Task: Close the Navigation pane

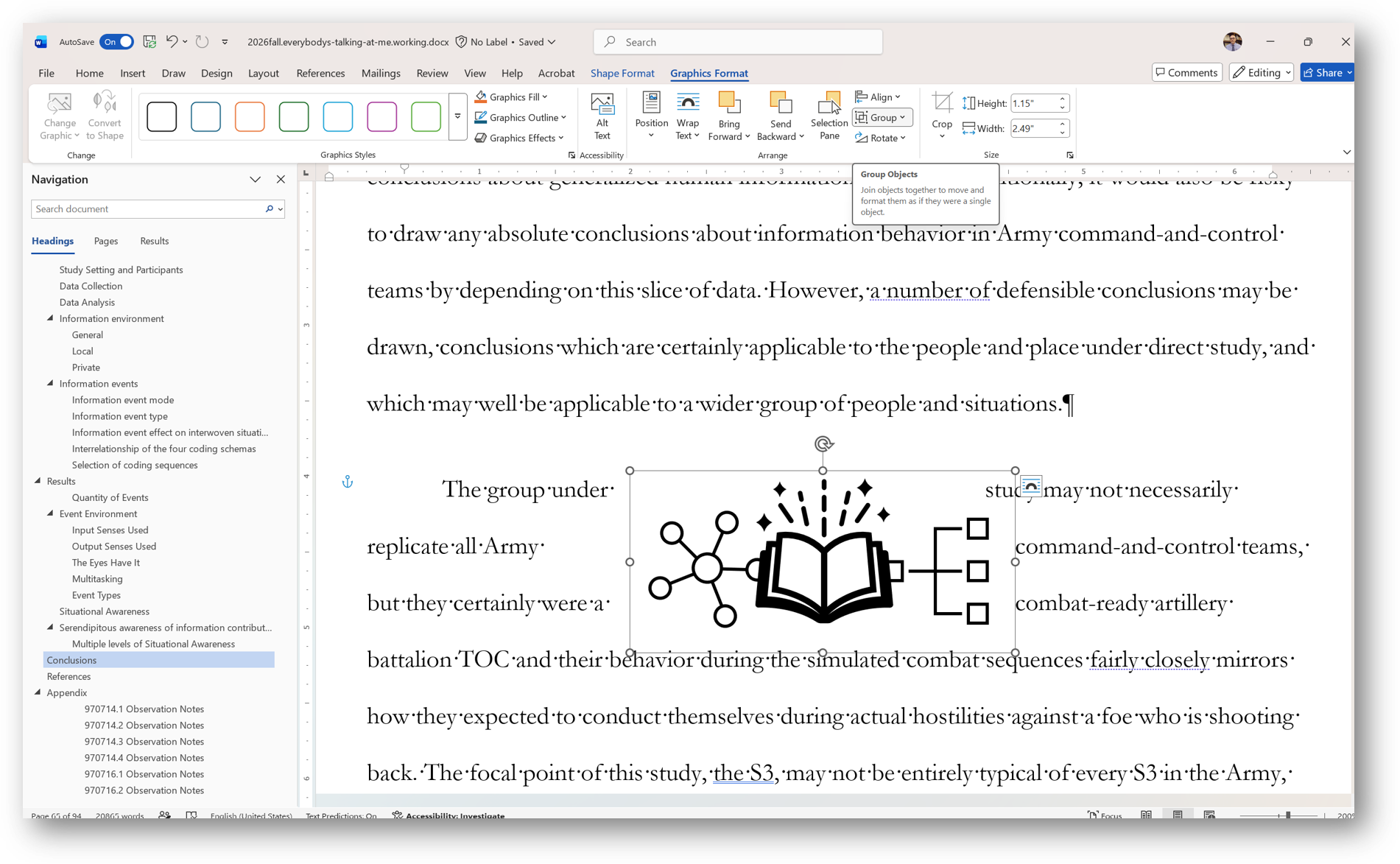Action: 281,180
